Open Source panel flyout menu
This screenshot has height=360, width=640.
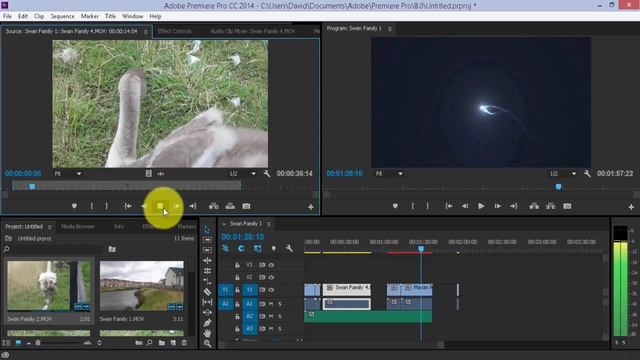pos(146,31)
